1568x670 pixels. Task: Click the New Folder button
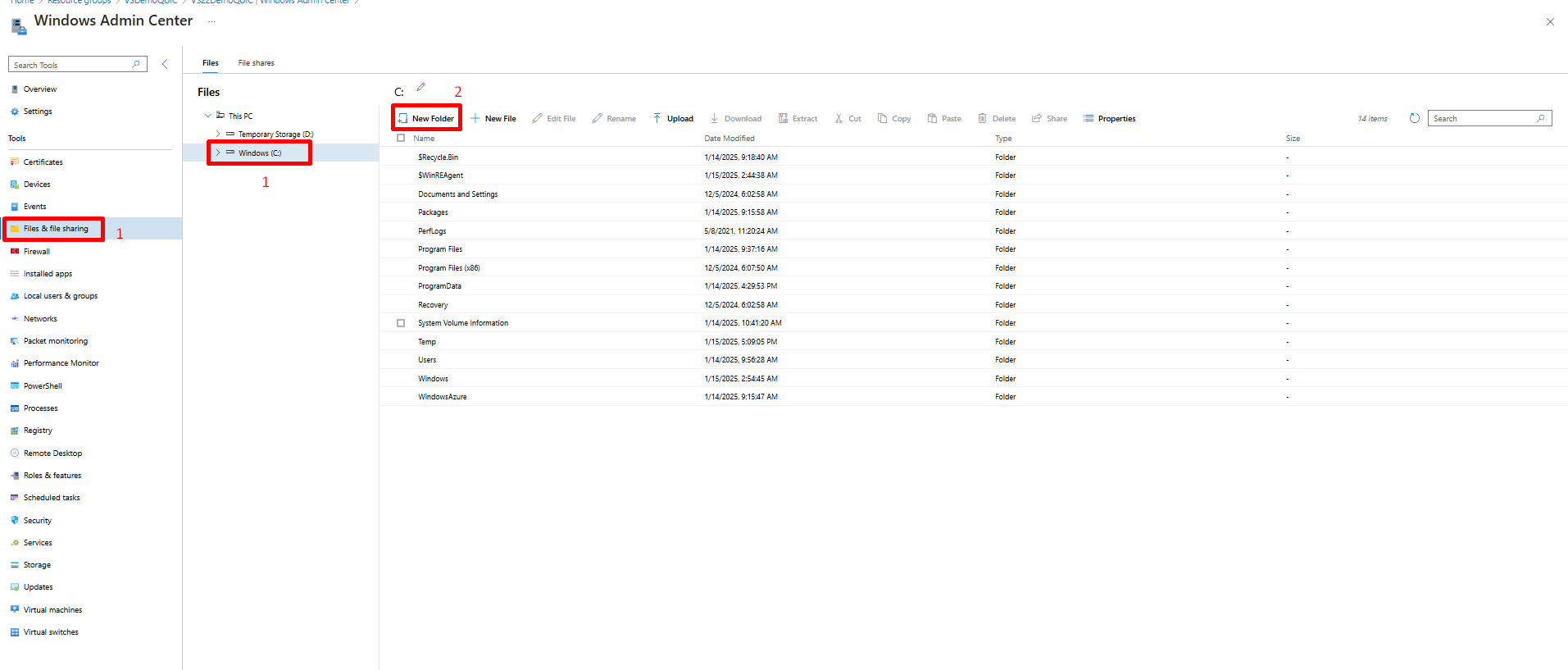click(426, 119)
